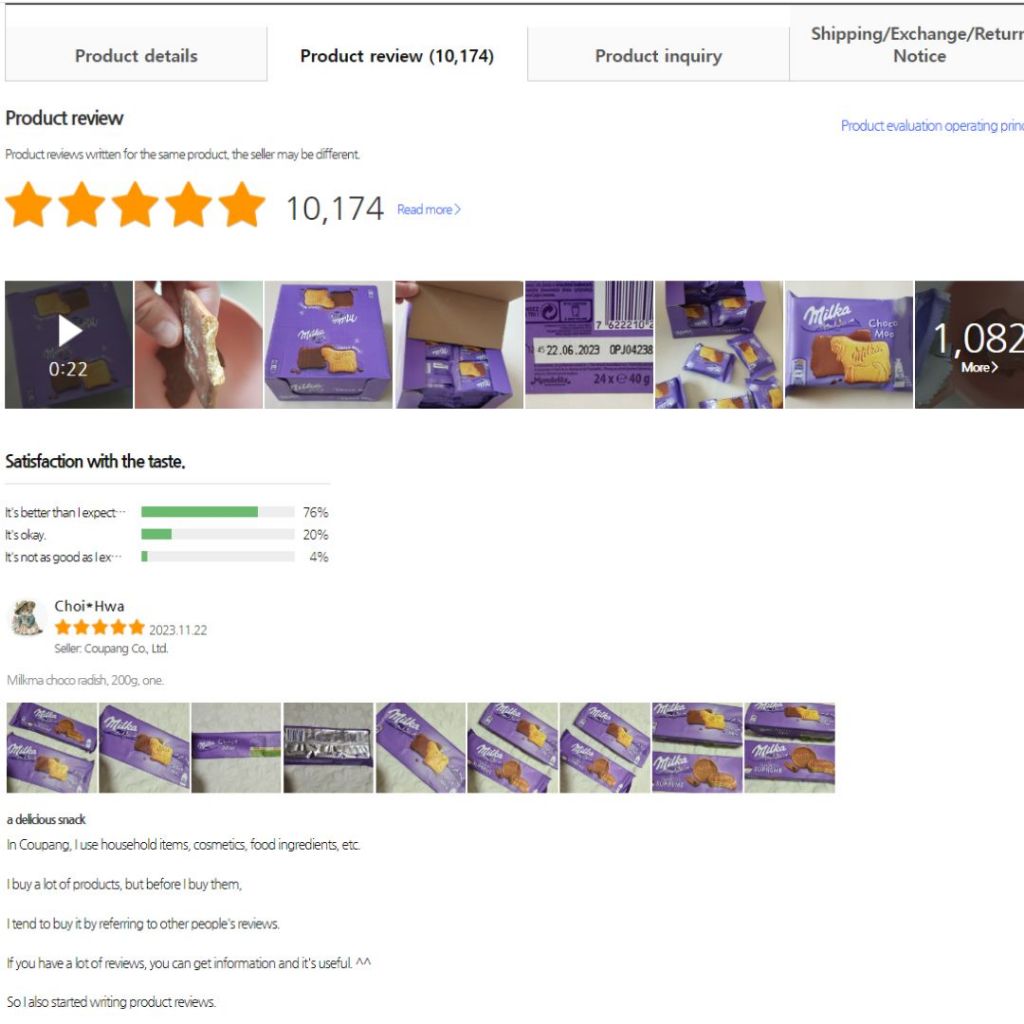Play the 0:22 review video
The image size is (1024, 1024).
(x=69, y=344)
